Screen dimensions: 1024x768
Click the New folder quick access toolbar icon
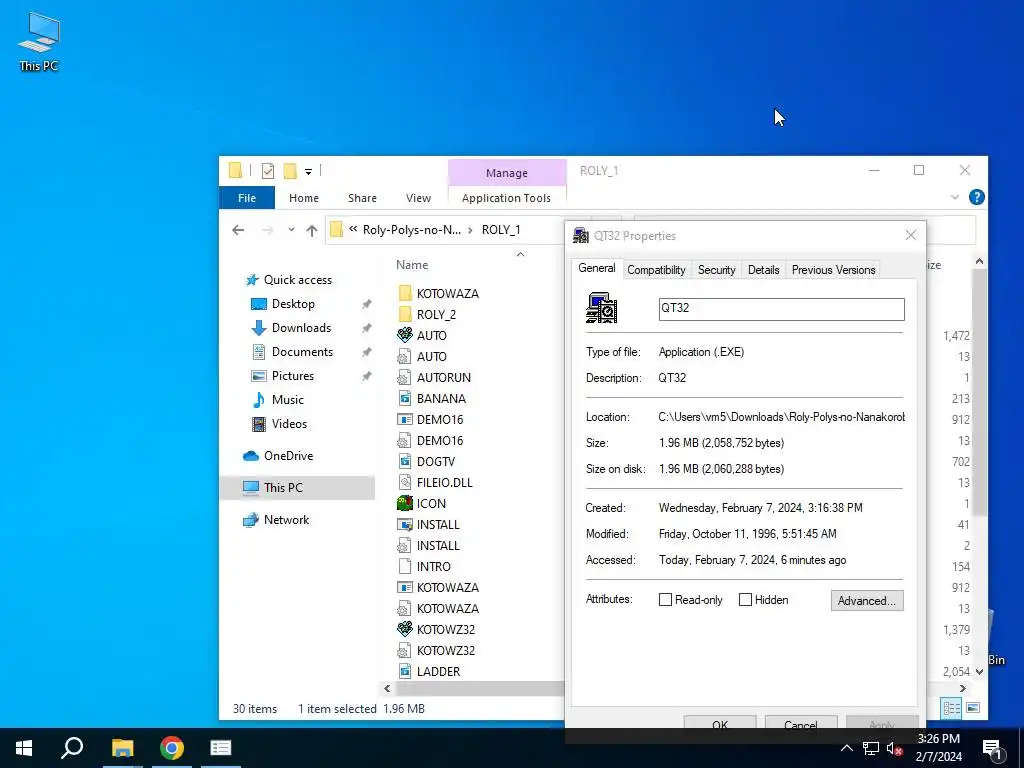click(x=290, y=171)
